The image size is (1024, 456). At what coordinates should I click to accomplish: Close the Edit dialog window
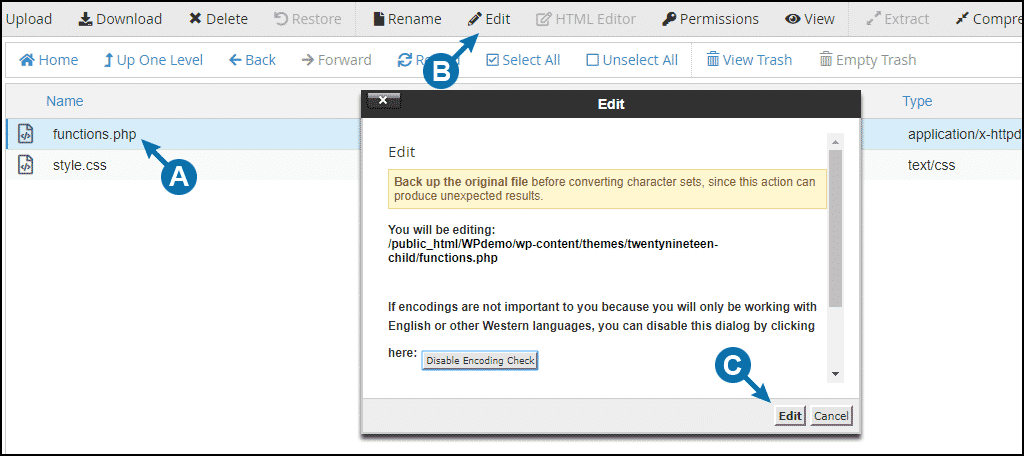pyautogui.click(x=383, y=100)
